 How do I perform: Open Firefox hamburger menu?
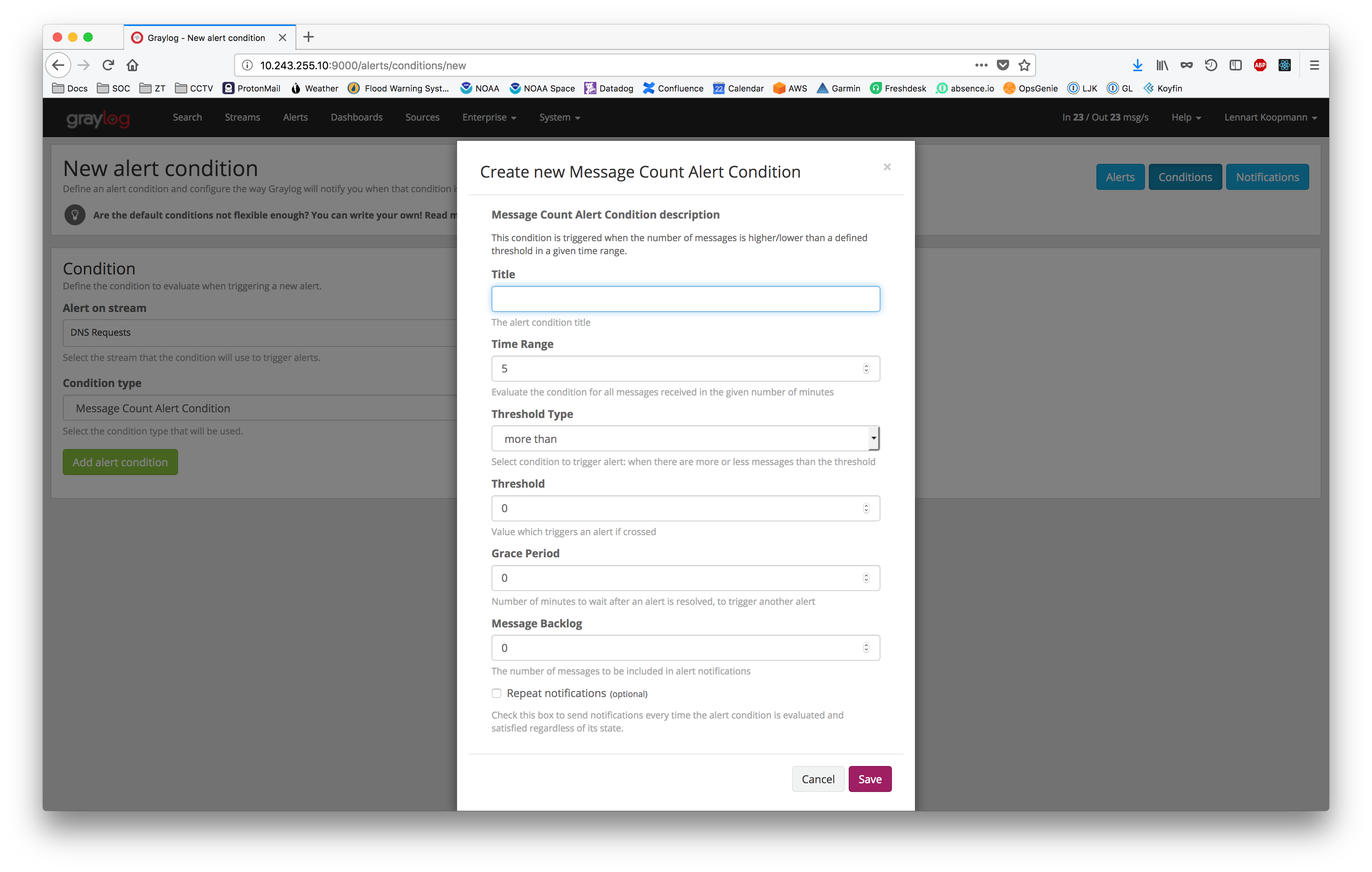point(1315,65)
